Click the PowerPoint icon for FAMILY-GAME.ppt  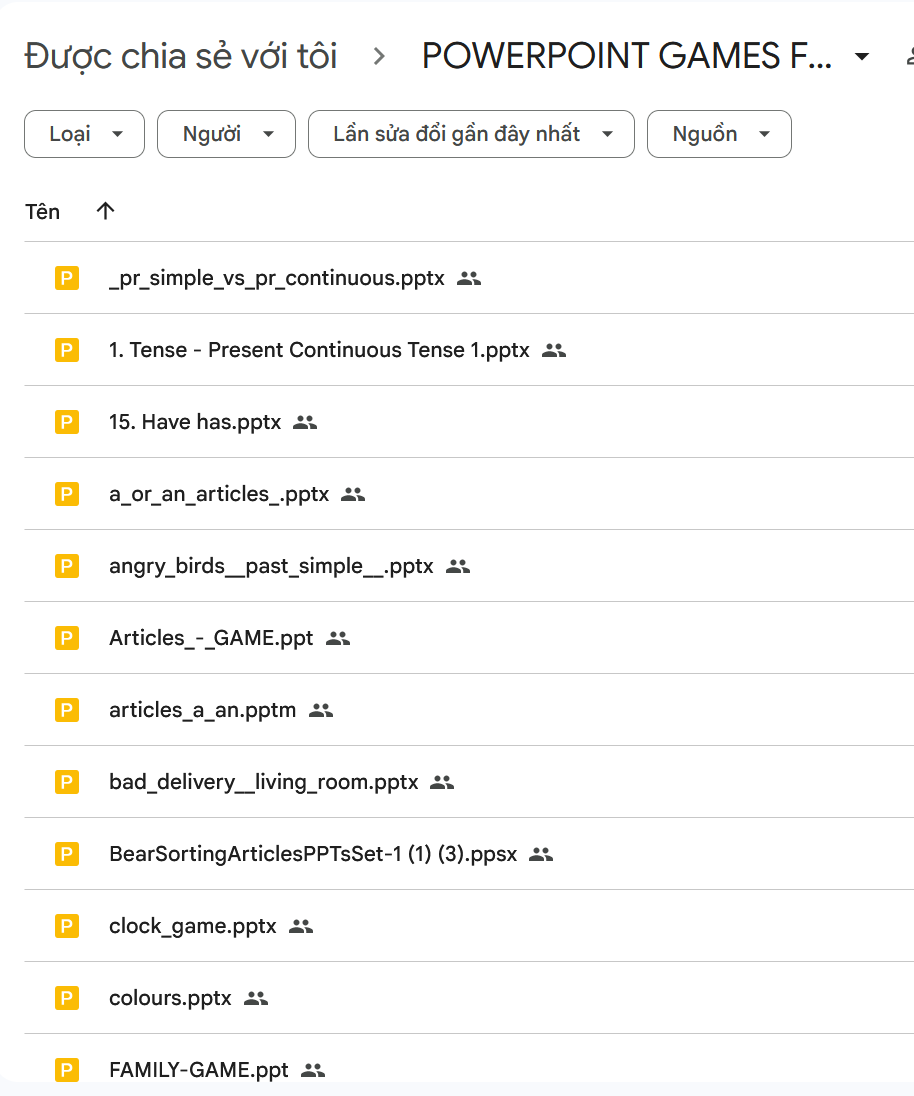[67, 1070]
